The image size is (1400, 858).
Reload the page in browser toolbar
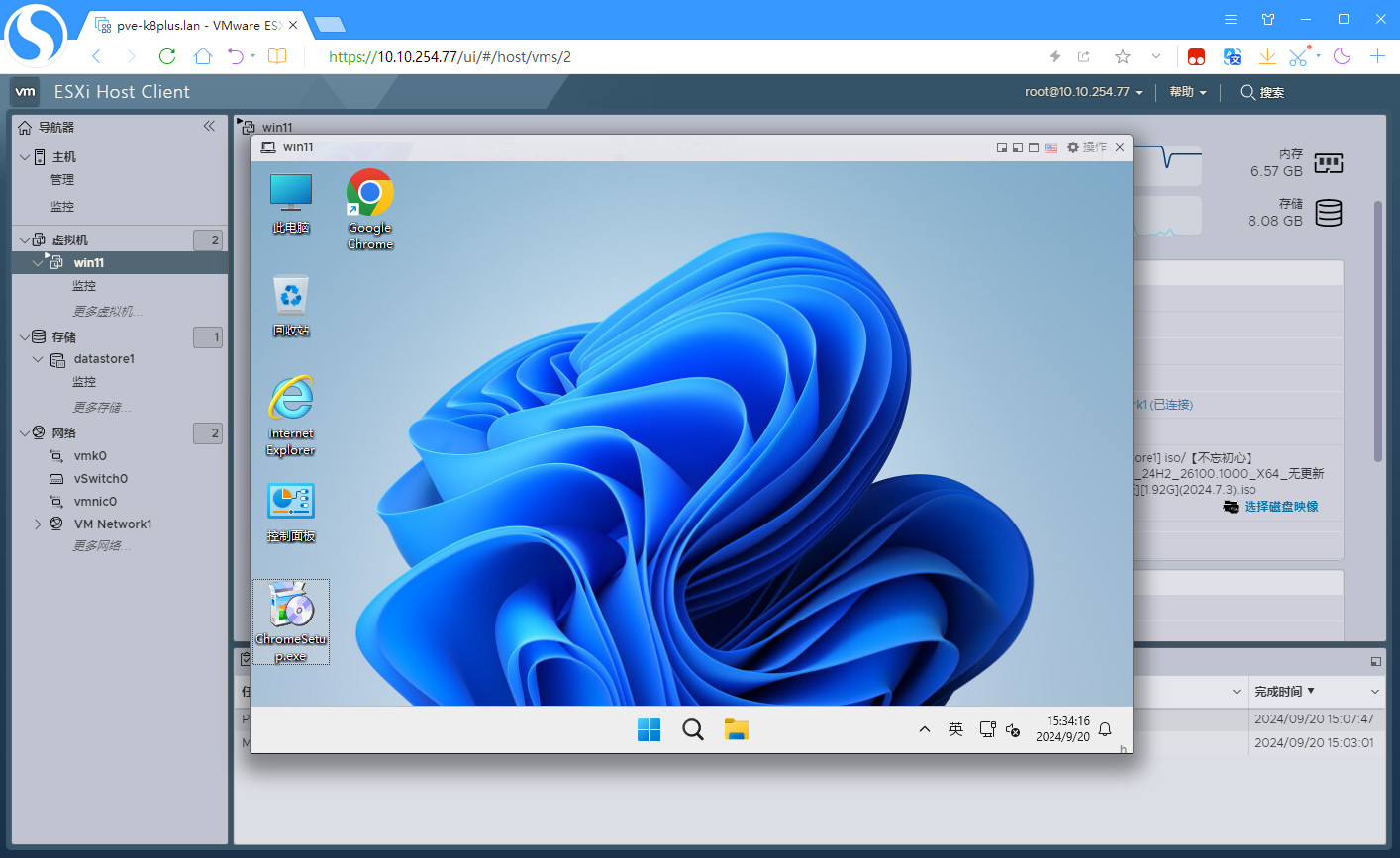coord(167,56)
